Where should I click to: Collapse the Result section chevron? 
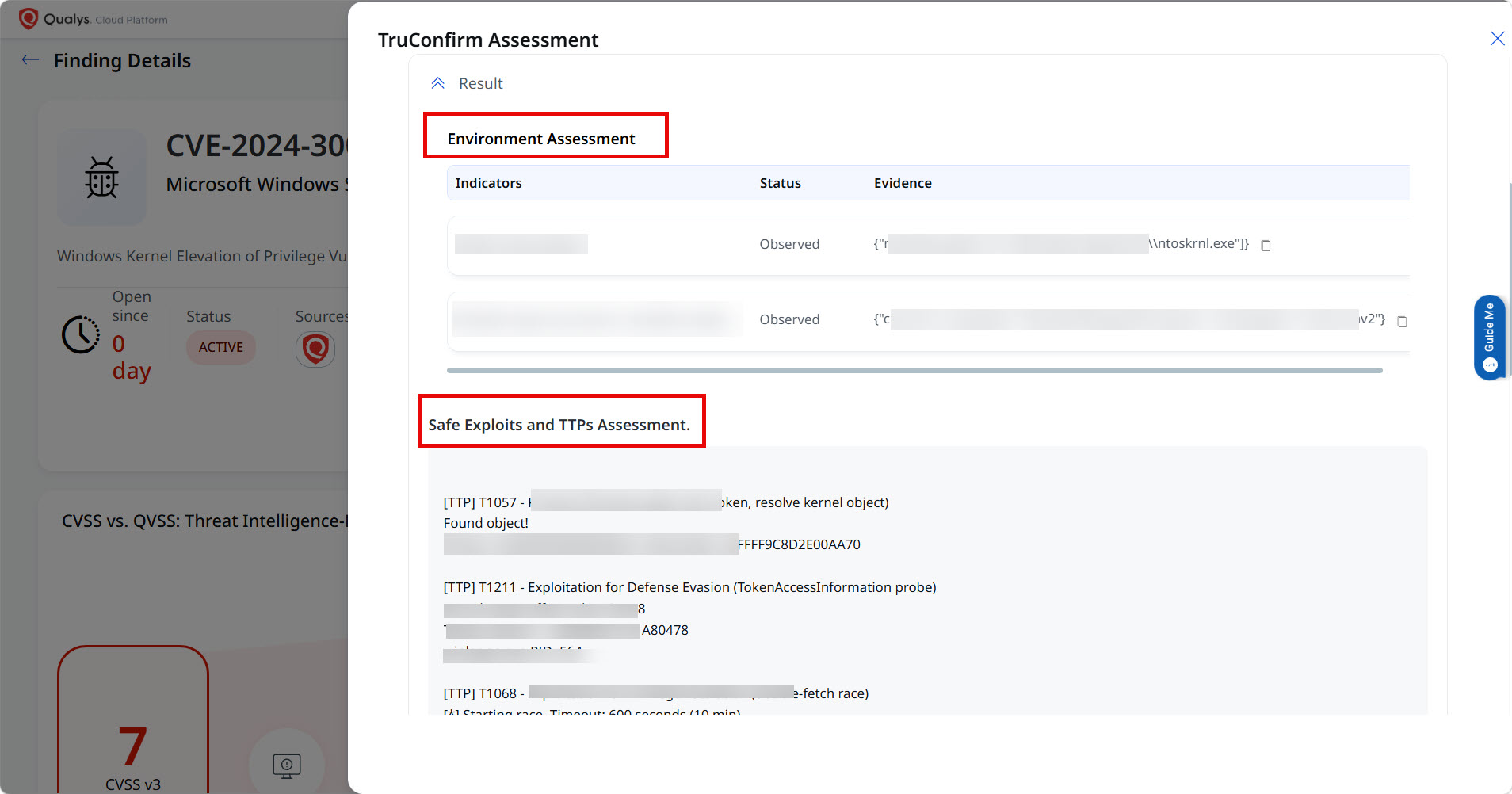click(437, 83)
